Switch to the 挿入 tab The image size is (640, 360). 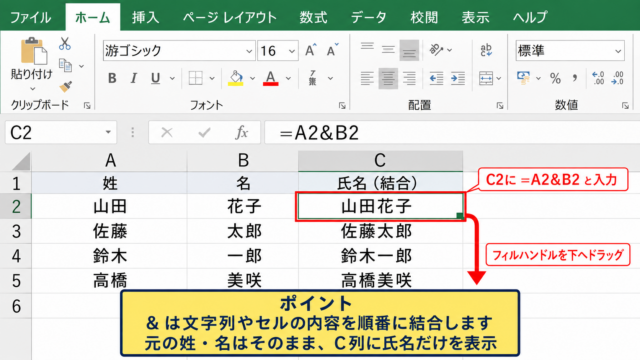(145, 18)
